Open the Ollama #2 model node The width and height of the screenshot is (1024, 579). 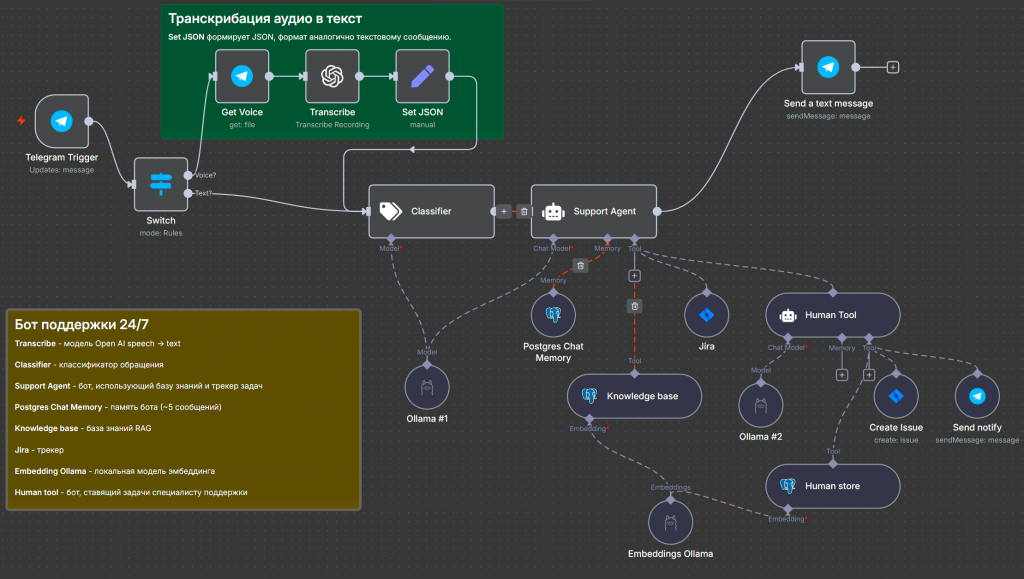click(x=761, y=405)
